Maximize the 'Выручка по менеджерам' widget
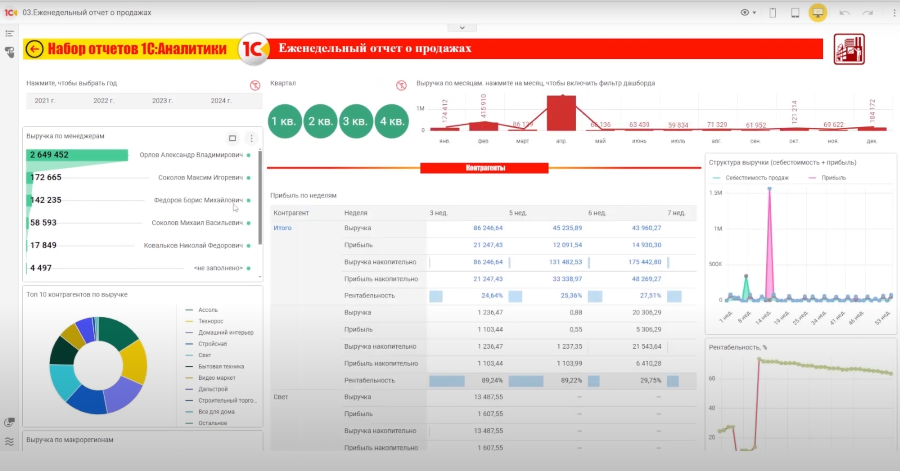Viewport: 900px width, 471px height. click(232, 138)
